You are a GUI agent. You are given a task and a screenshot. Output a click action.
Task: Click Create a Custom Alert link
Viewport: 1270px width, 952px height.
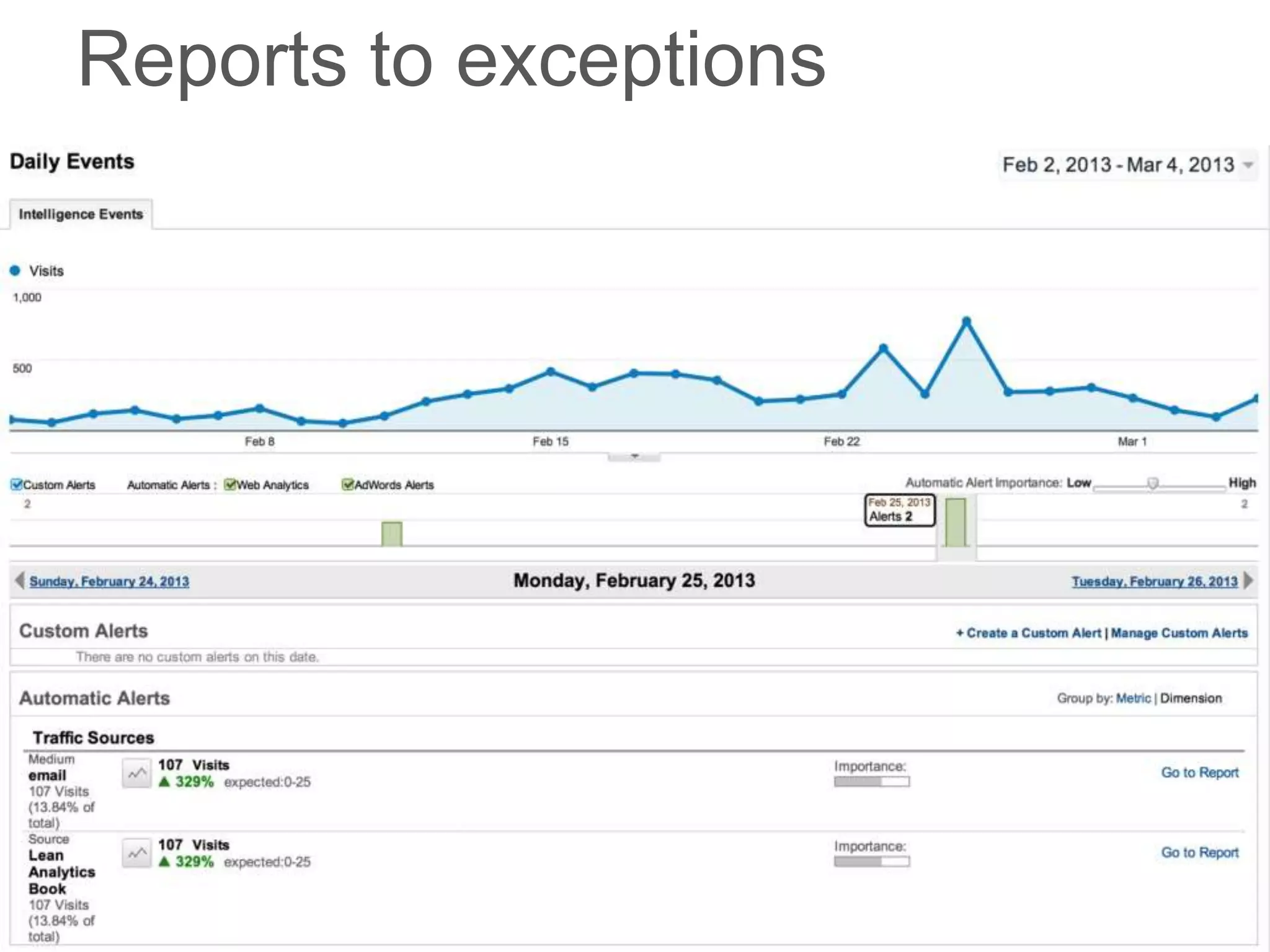[1028, 633]
